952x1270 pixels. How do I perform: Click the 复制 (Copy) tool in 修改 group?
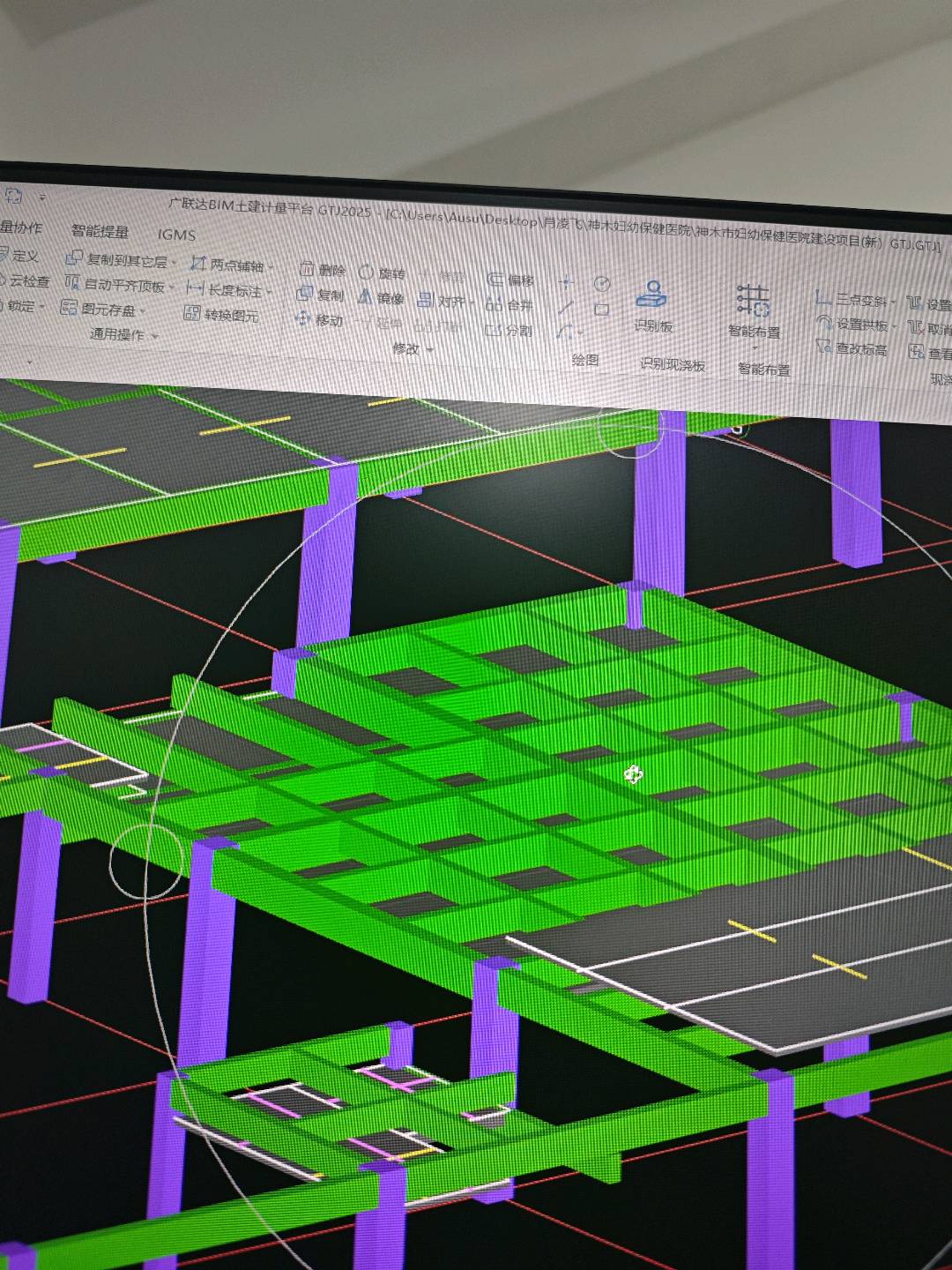(x=320, y=295)
